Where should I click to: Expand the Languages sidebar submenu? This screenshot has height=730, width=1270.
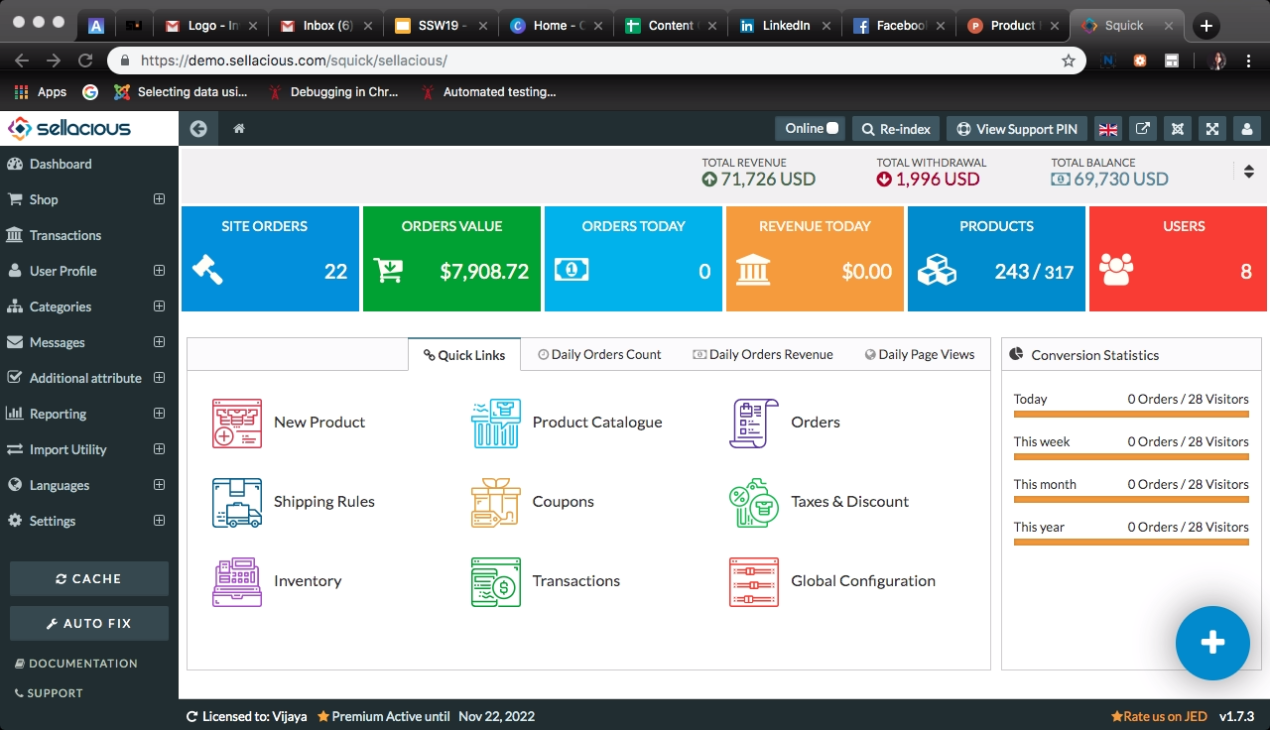[159, 485]
